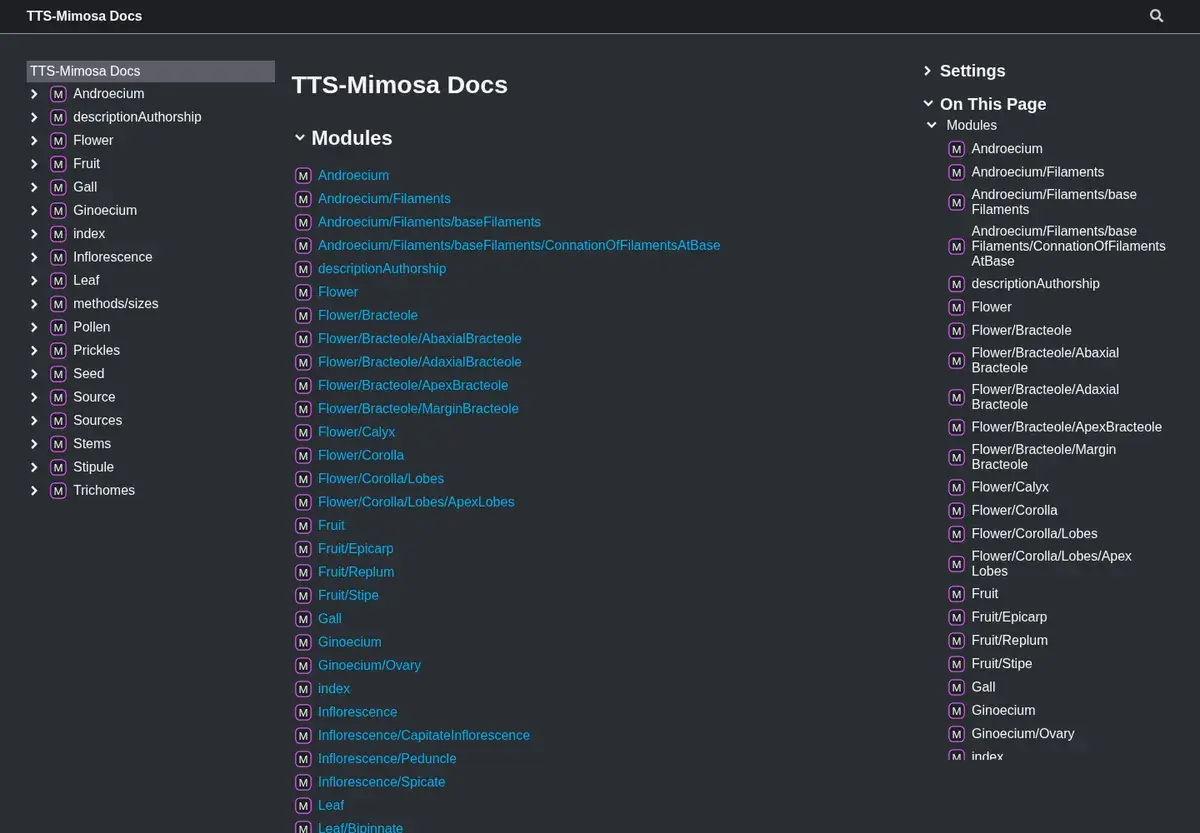Select TTS-Mimosa Docs in sidebar navigation

(x=151, y=71)
